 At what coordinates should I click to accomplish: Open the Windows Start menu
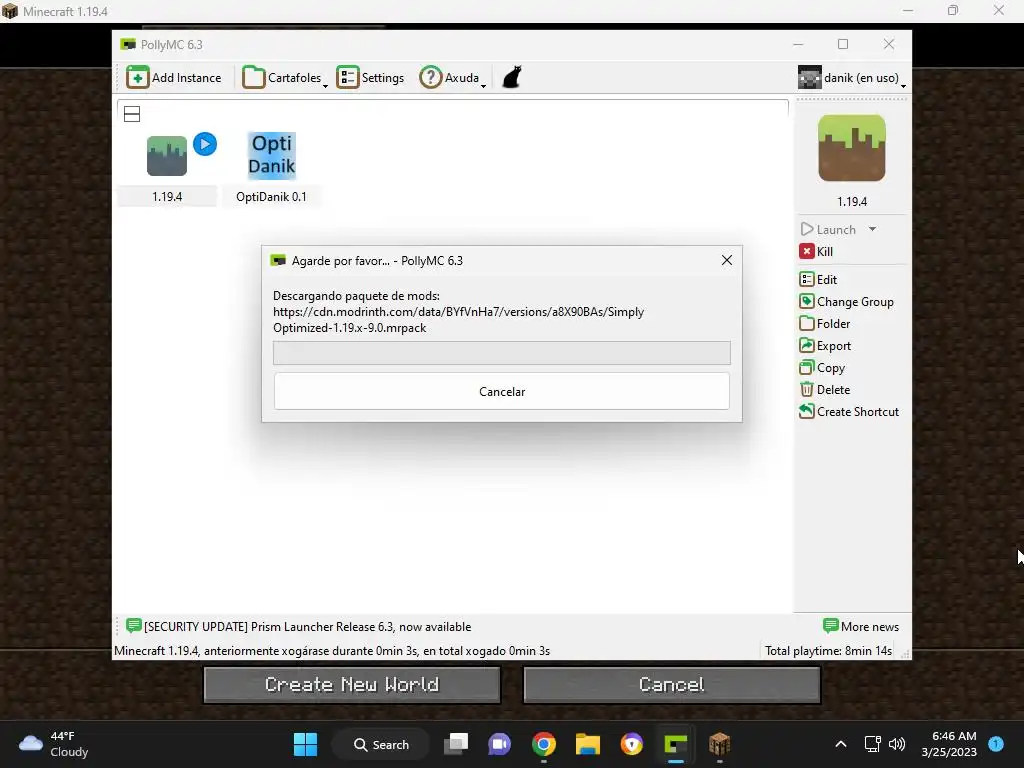coord(305,744)
